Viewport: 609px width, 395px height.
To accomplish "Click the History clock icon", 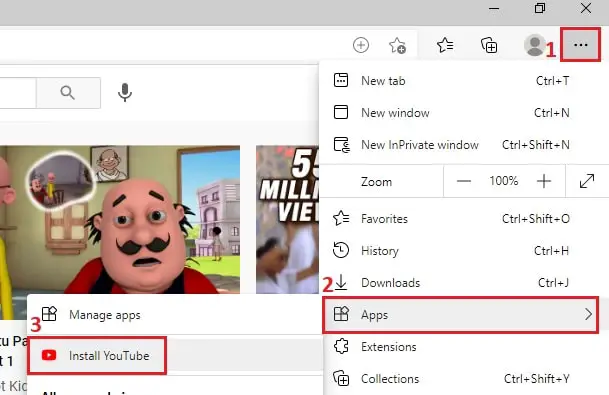I will pyautogui.click(x=341, y=250).
